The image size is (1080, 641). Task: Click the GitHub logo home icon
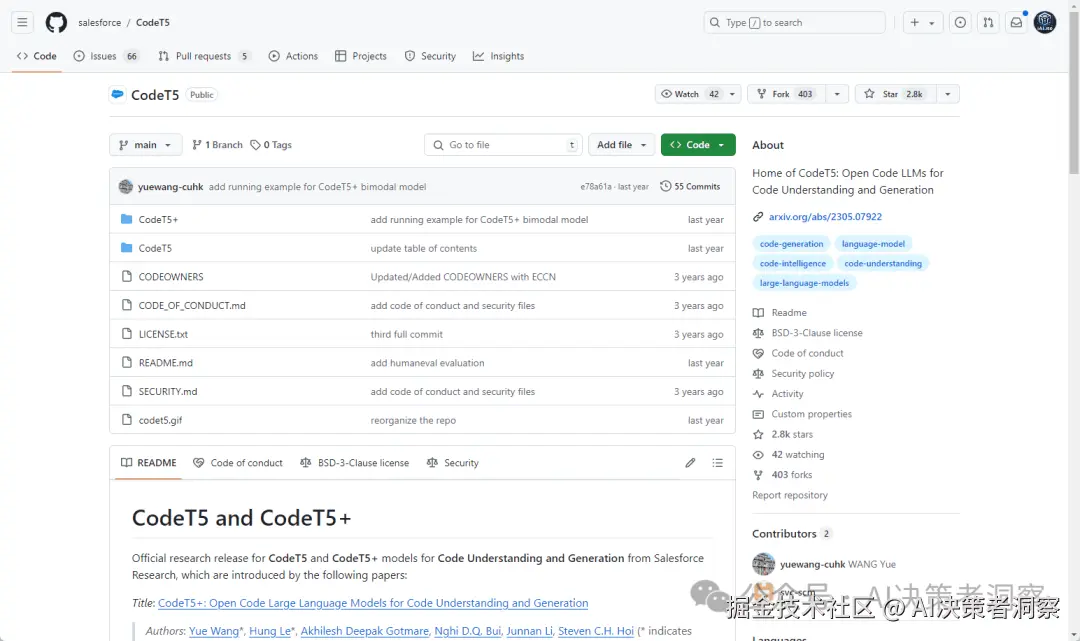click(56, 22)
